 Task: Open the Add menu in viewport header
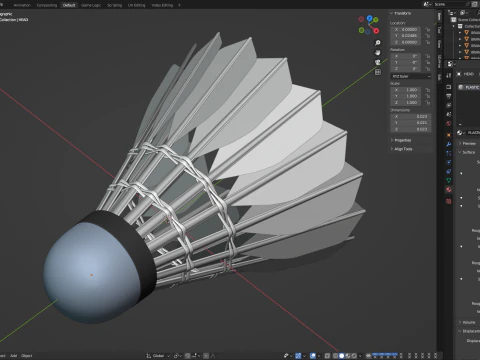(x=14, y=356)
